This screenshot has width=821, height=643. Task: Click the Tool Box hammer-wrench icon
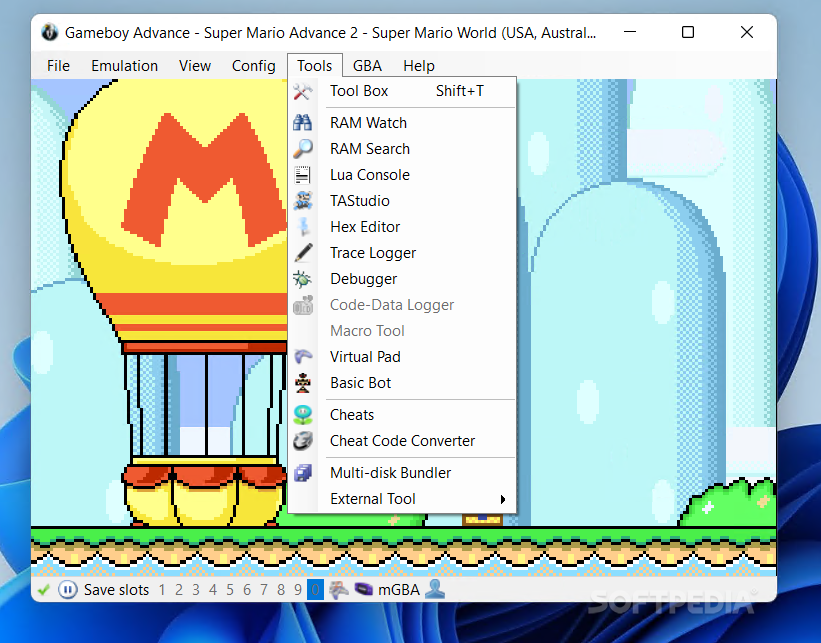tap(303, 91)
